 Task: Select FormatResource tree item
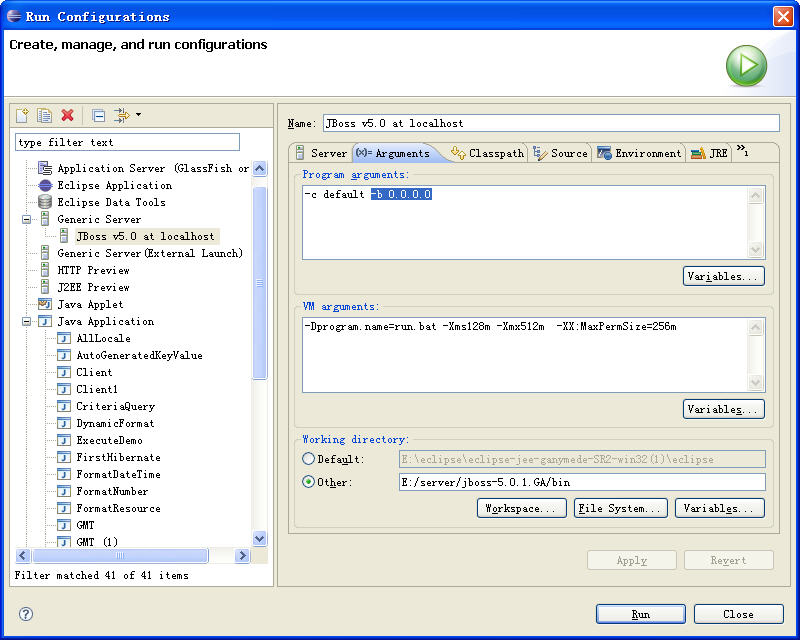point(118,508)
